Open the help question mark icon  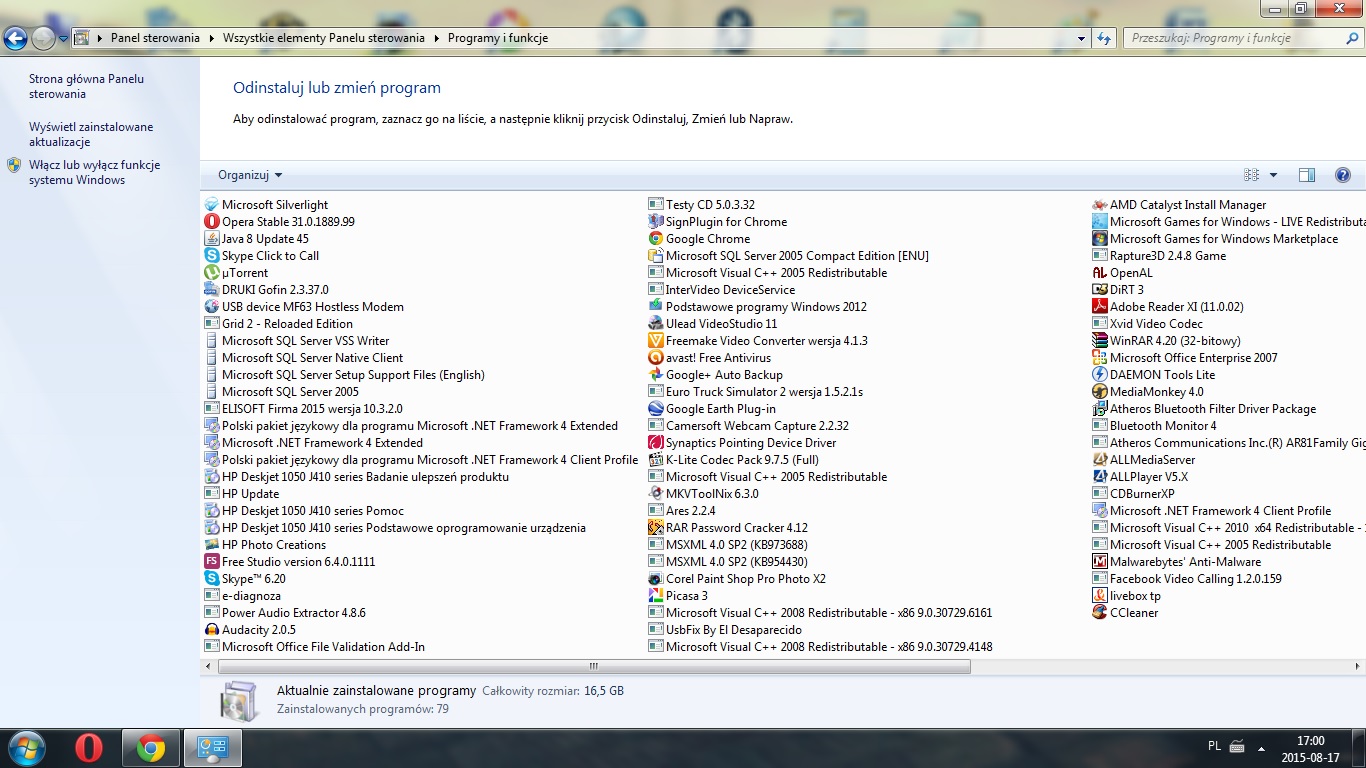pyautogui.click(x=1343, y=175)
